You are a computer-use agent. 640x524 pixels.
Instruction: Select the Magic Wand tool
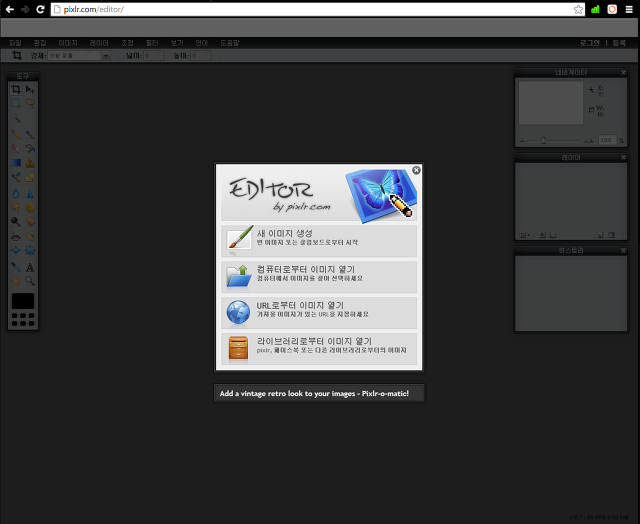pyautogui.click(x=16, y=118)
